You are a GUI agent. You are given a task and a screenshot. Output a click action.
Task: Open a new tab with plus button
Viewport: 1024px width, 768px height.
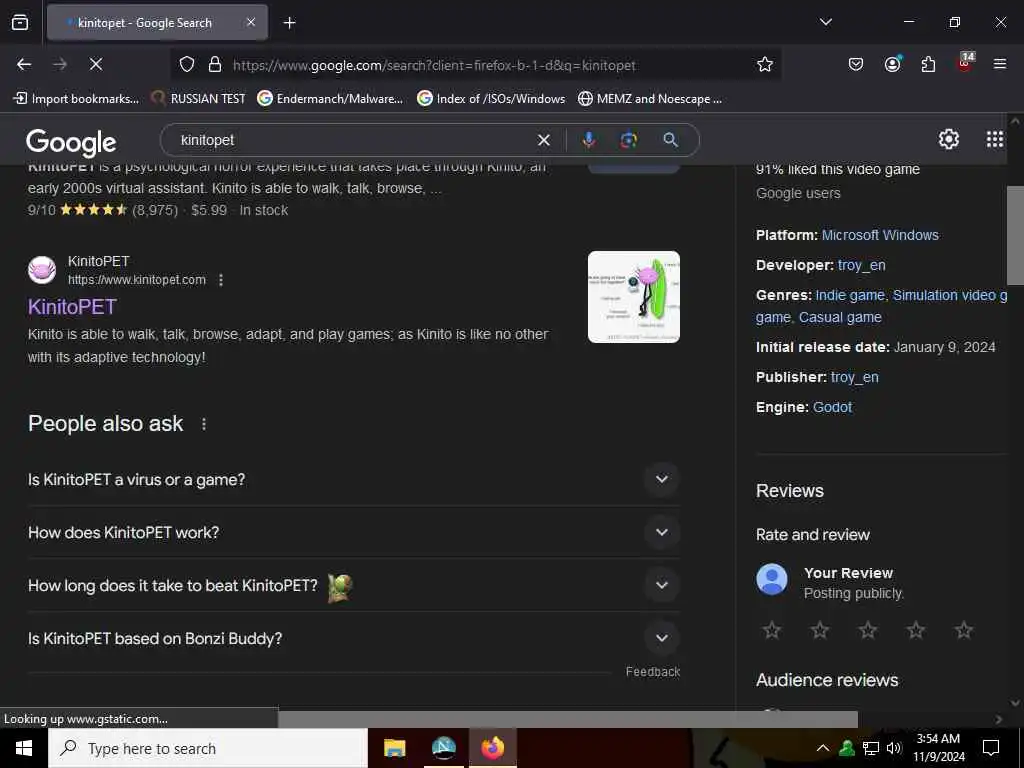tap(289, 23)
